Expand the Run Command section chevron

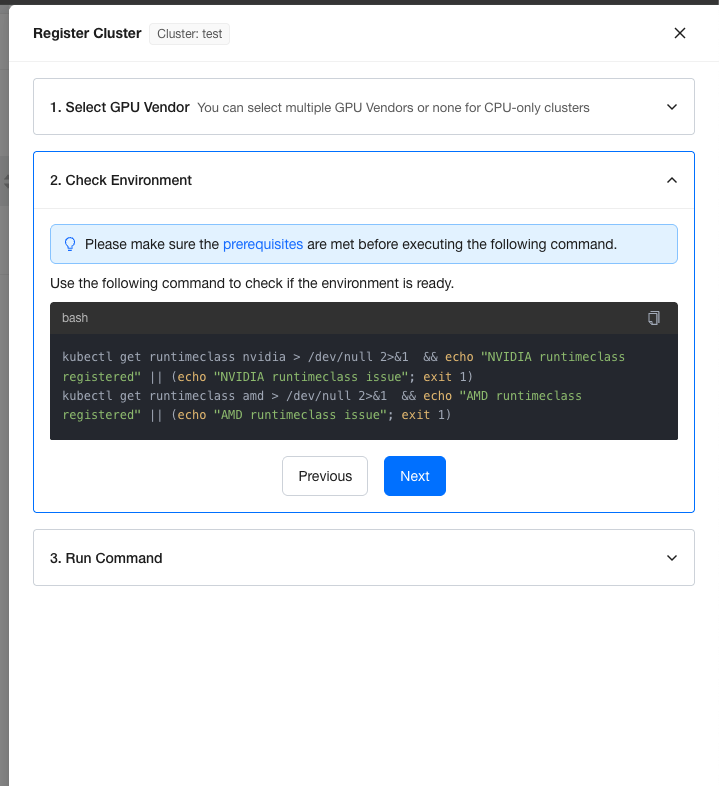[672, 558]
